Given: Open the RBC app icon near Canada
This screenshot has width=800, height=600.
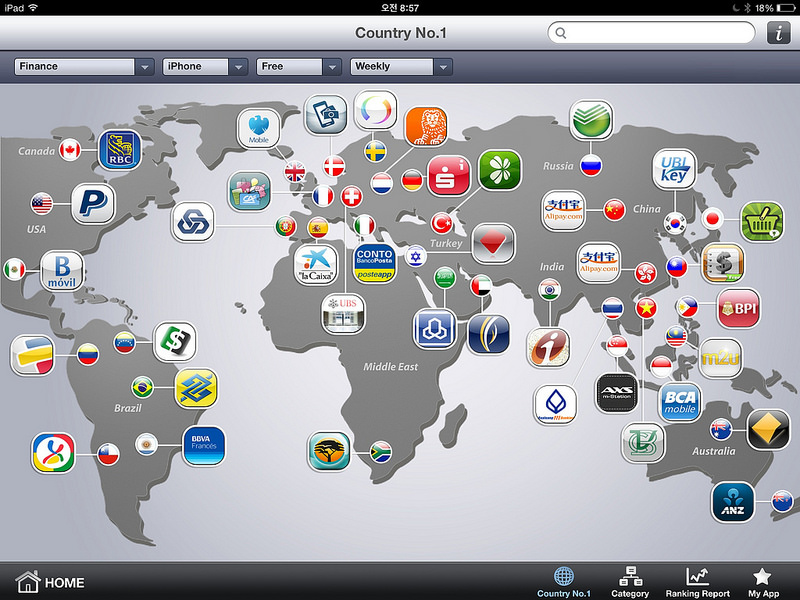Looking at the screenshot, I should (119, 150).
